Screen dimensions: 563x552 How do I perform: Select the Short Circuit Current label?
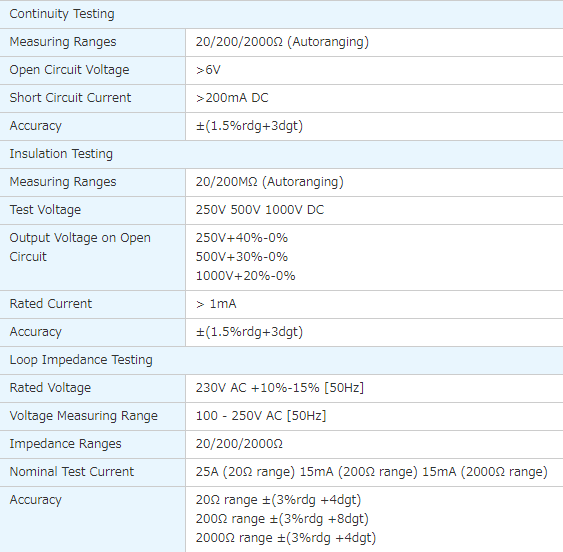70,98
